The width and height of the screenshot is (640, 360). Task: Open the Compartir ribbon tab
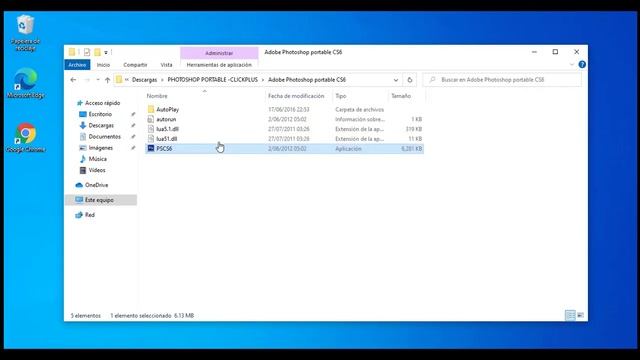135,65
